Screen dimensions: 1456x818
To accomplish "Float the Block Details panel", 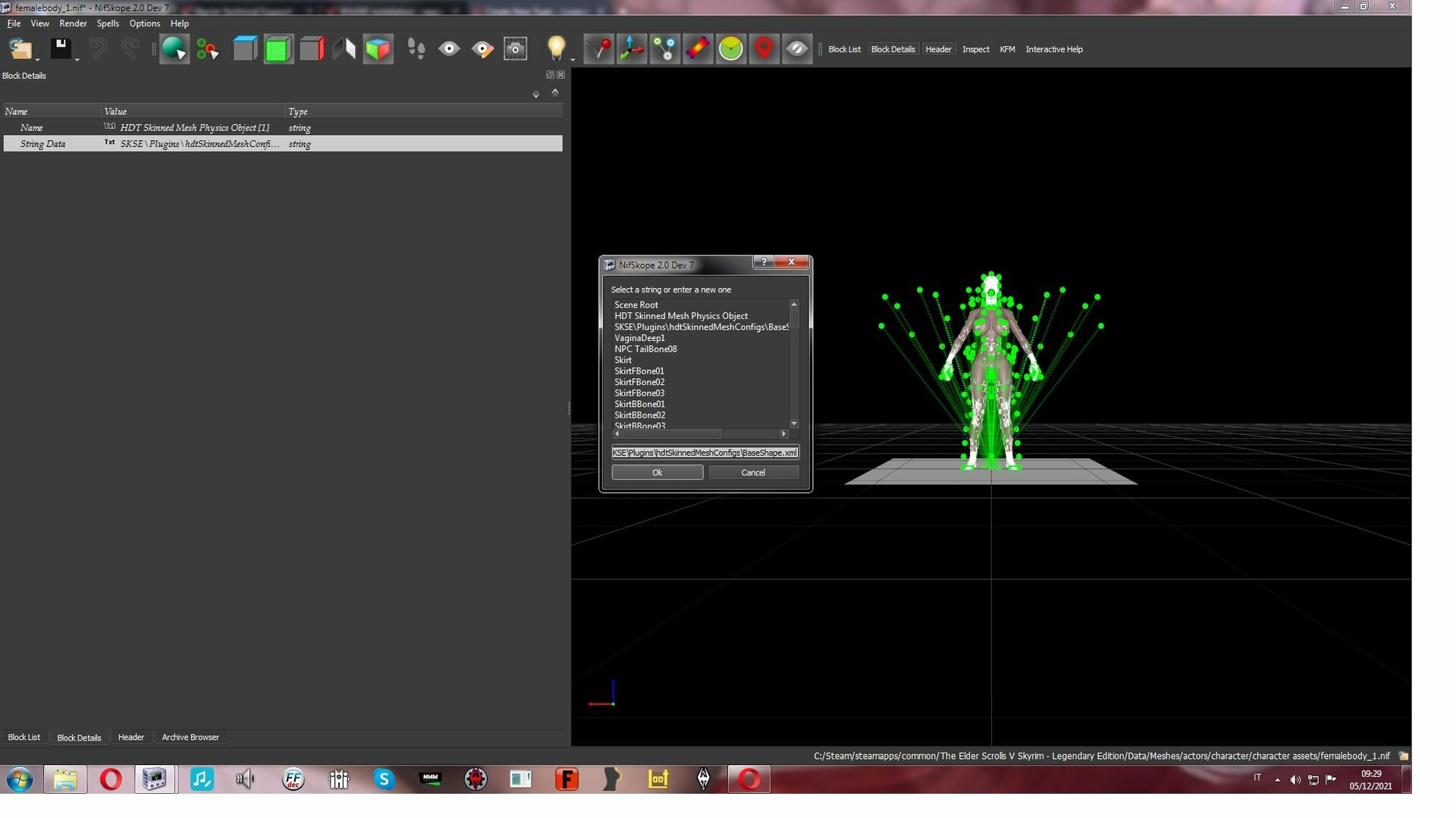I will tap(550, 75).
